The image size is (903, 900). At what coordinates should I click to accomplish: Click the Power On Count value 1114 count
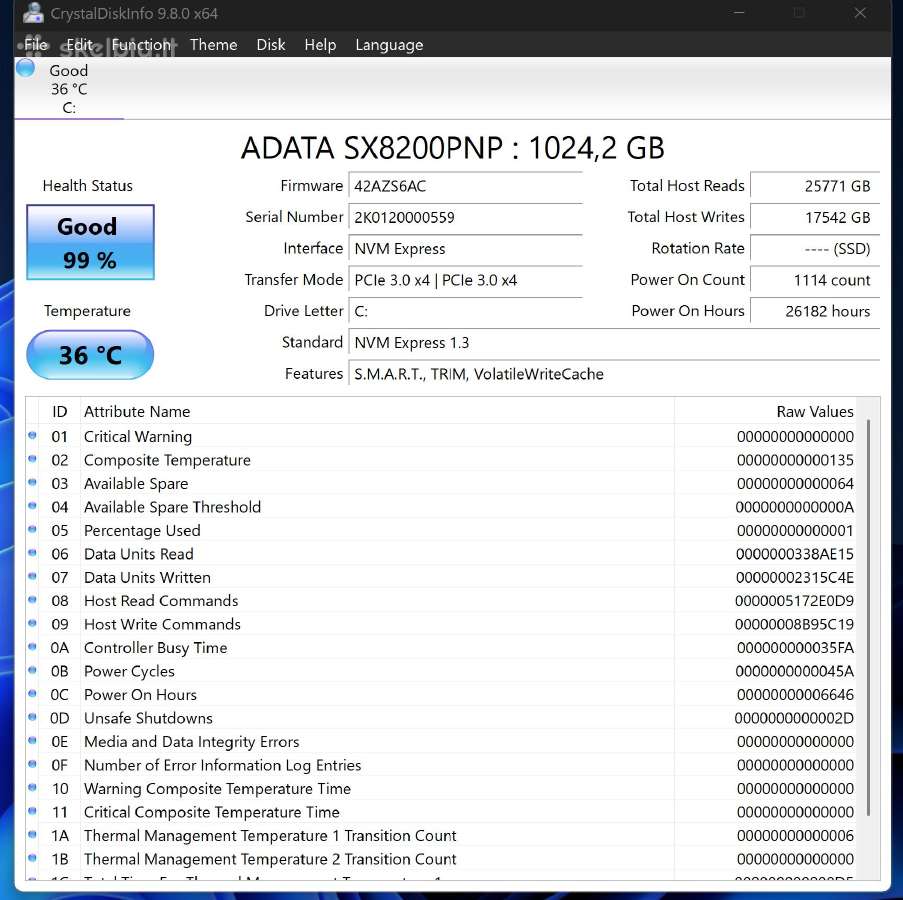pyautogui.click(x=815, y=280)
